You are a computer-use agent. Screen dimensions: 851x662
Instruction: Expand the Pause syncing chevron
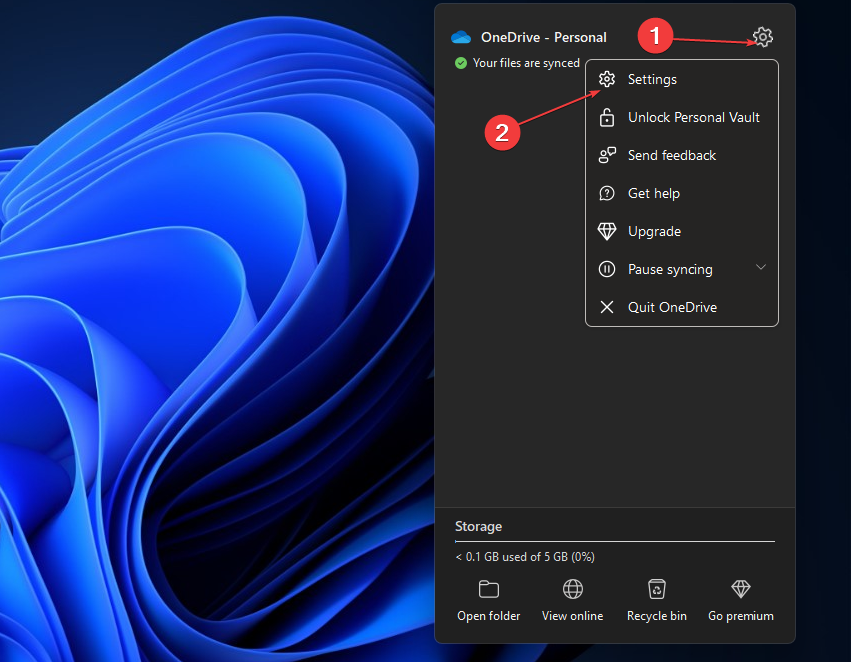click(761, 267)
